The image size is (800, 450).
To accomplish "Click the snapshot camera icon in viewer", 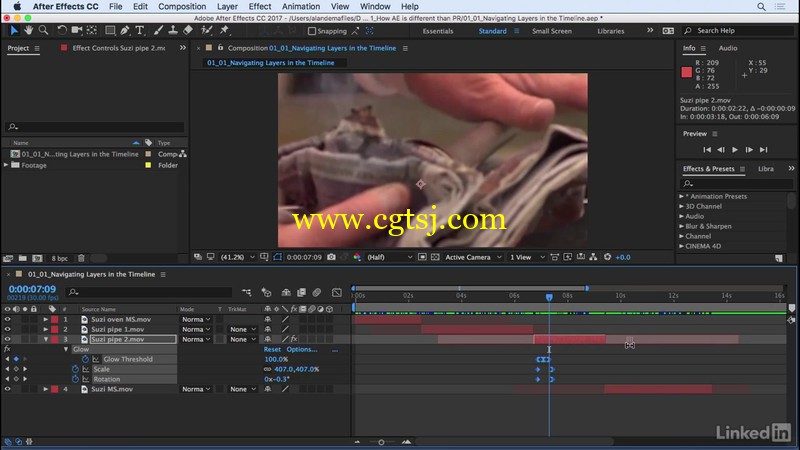I will (x=332, y=257).
